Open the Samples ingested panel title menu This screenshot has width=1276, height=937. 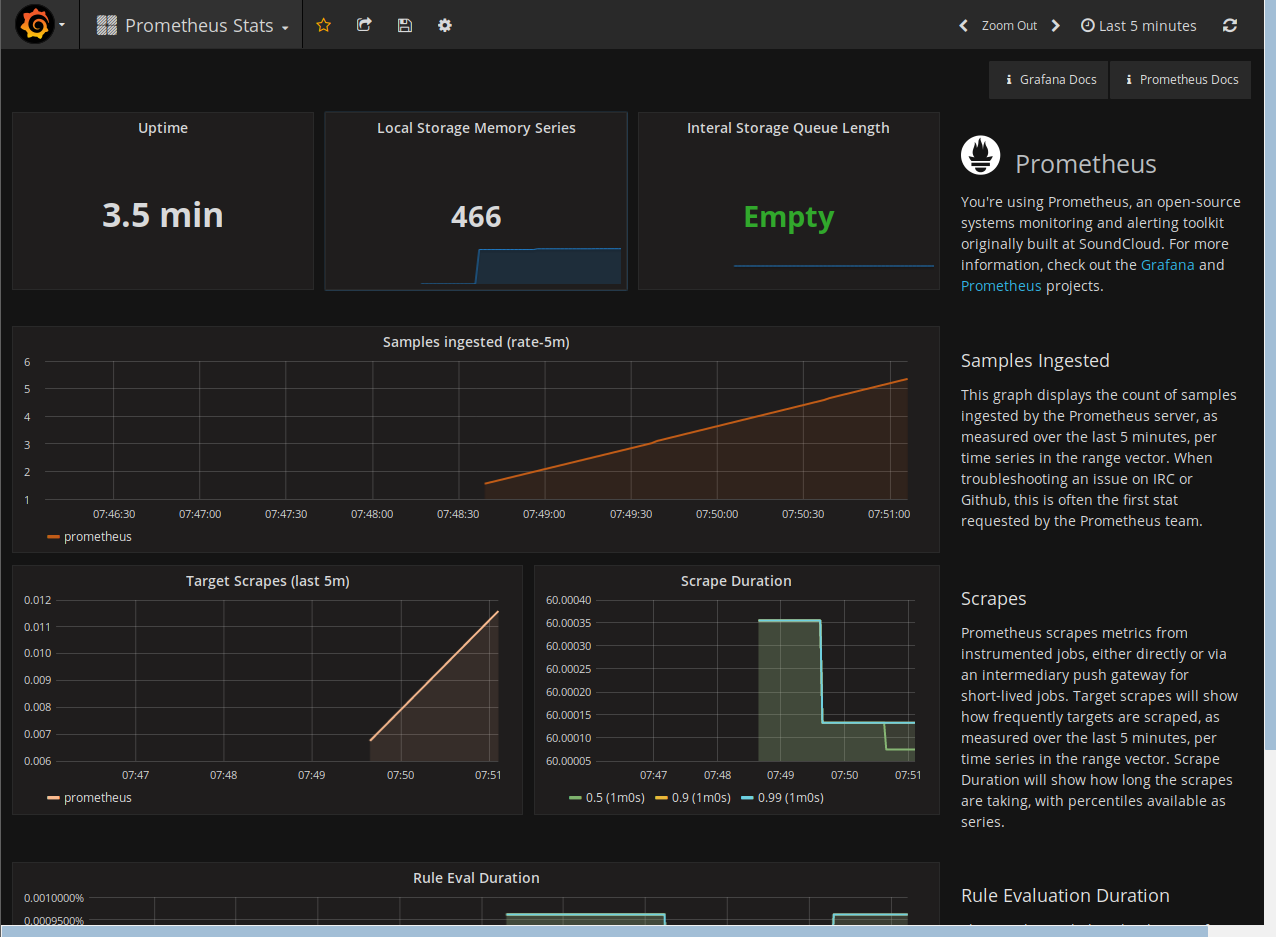[x=475, y=341]
